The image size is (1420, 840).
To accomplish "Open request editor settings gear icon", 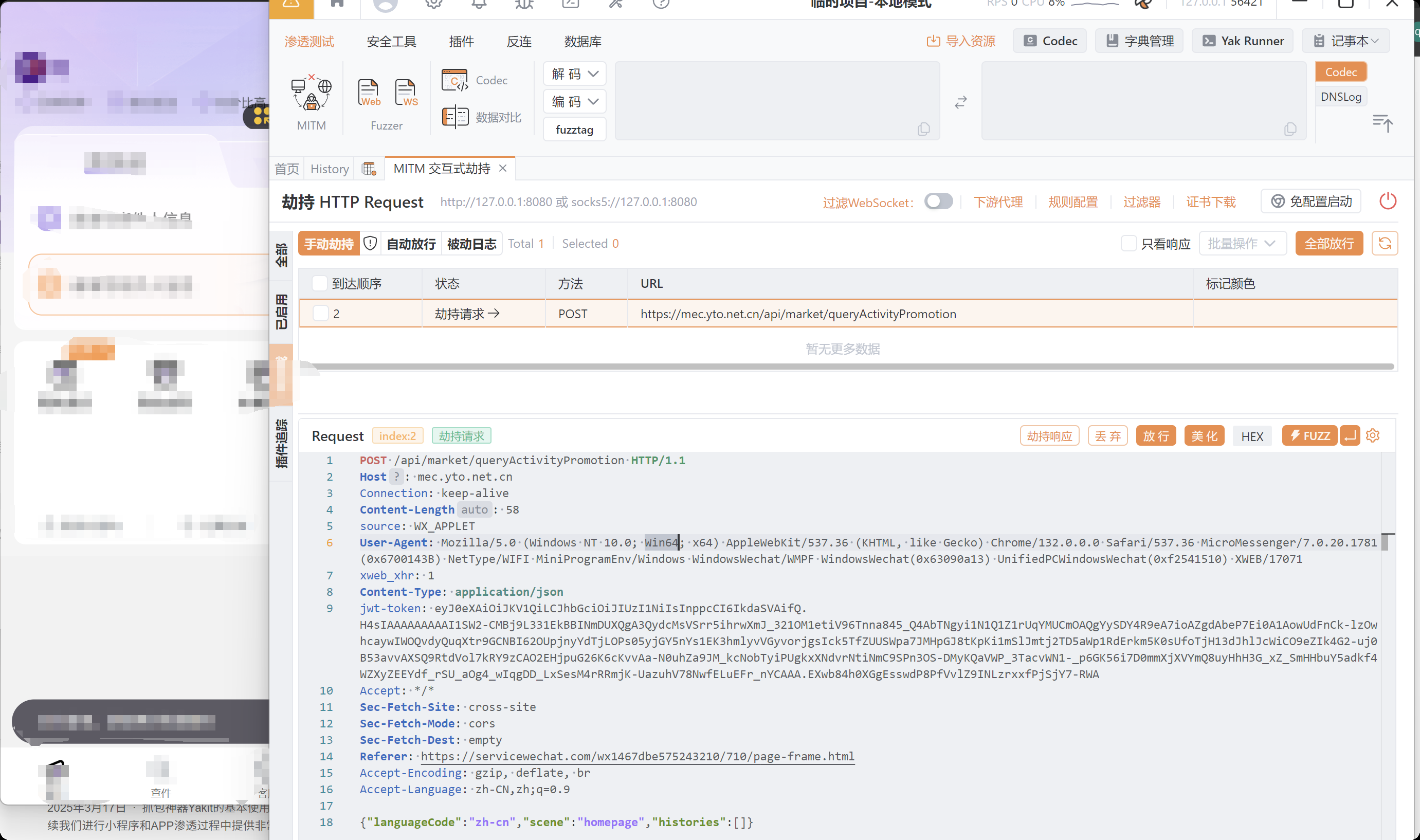I will 1373,435.
